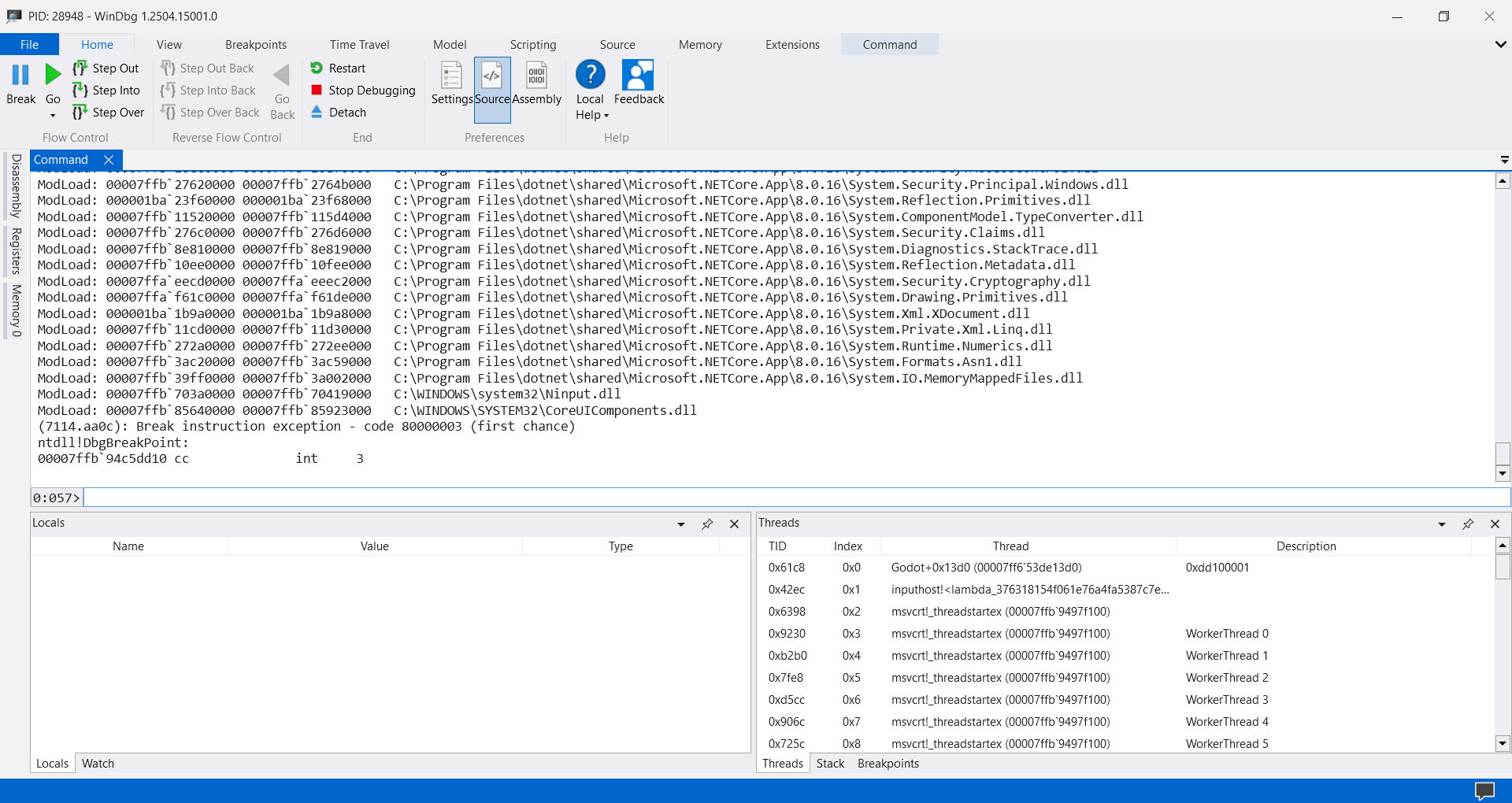Image resolution: width=1512 pixels, height=803 pixels.
Task: Toggle Assembly mode preference
Action: pyautogui.click(x=537, y=83)
